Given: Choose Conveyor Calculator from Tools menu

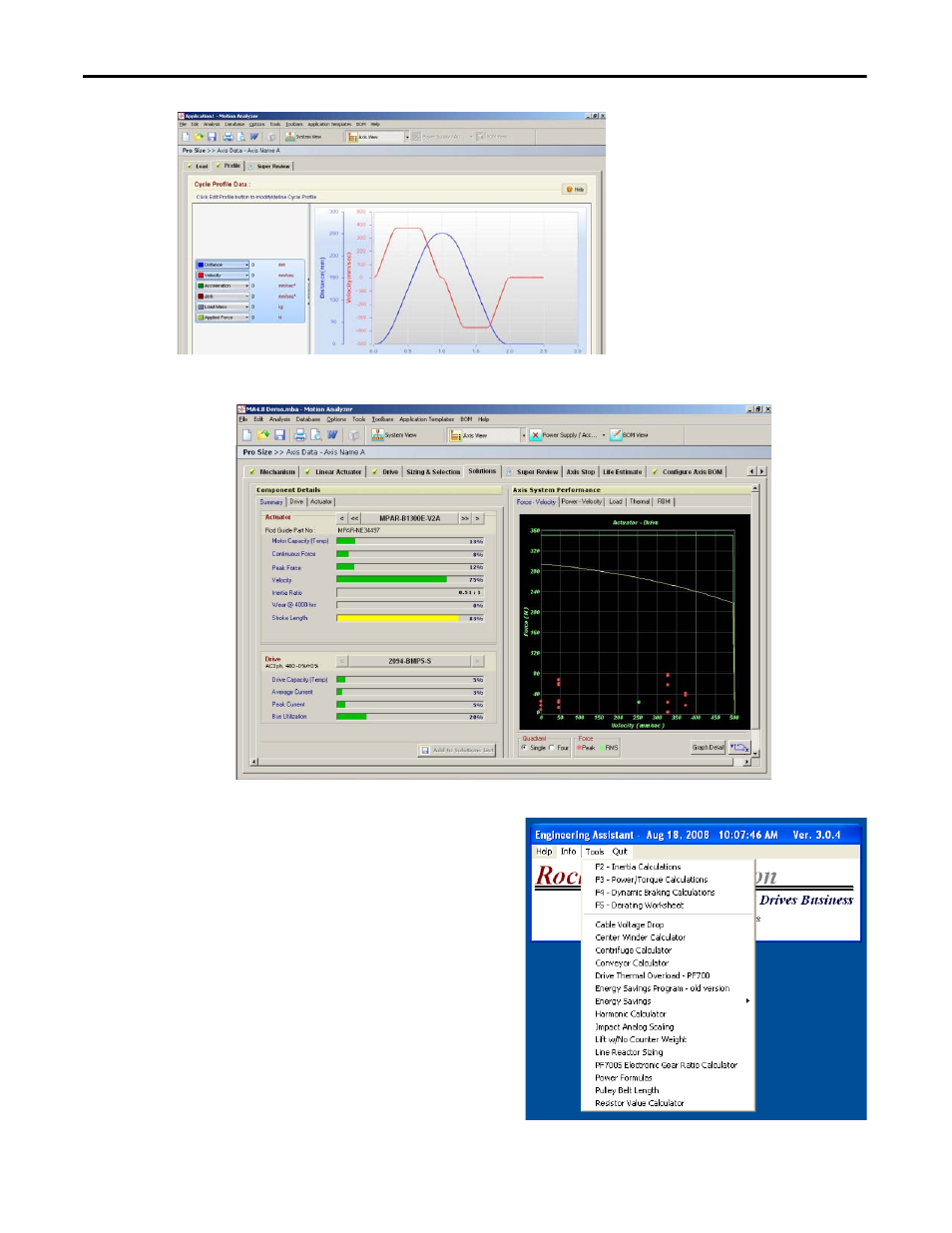Looking at the screenshot, I should point(632,963).
